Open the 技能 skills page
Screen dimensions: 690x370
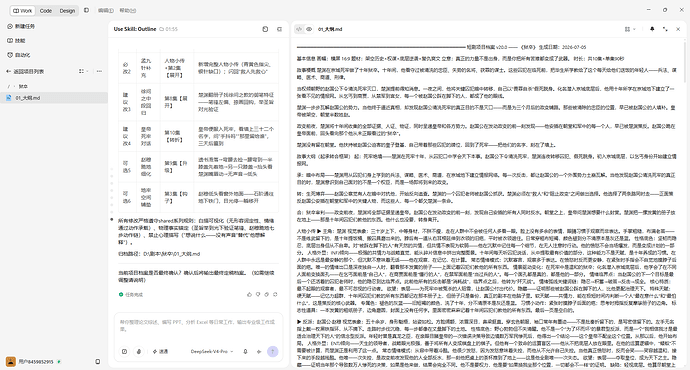16,40
